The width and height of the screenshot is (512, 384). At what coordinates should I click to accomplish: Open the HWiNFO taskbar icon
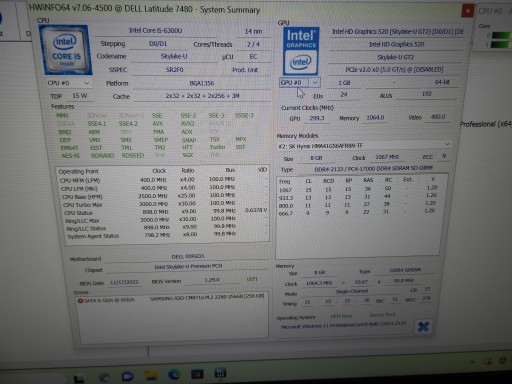click(x=220, y=373)
